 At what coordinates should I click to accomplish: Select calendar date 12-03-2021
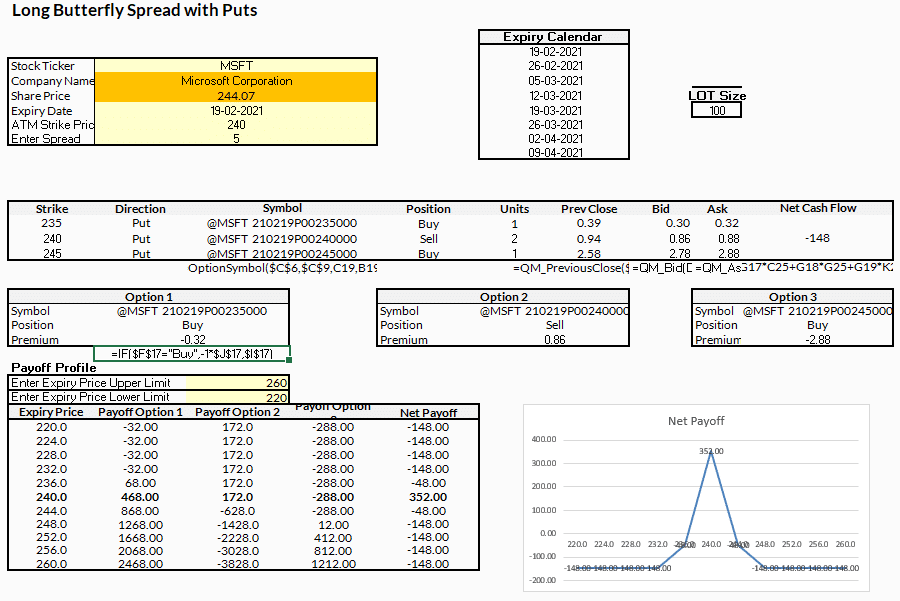tap(555, 95)
